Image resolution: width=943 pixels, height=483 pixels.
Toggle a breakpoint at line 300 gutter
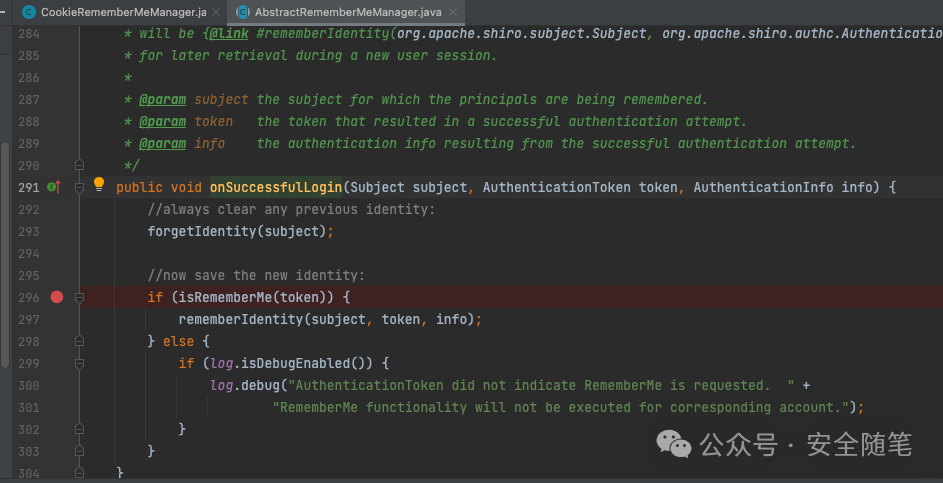(x=57, y=385)
